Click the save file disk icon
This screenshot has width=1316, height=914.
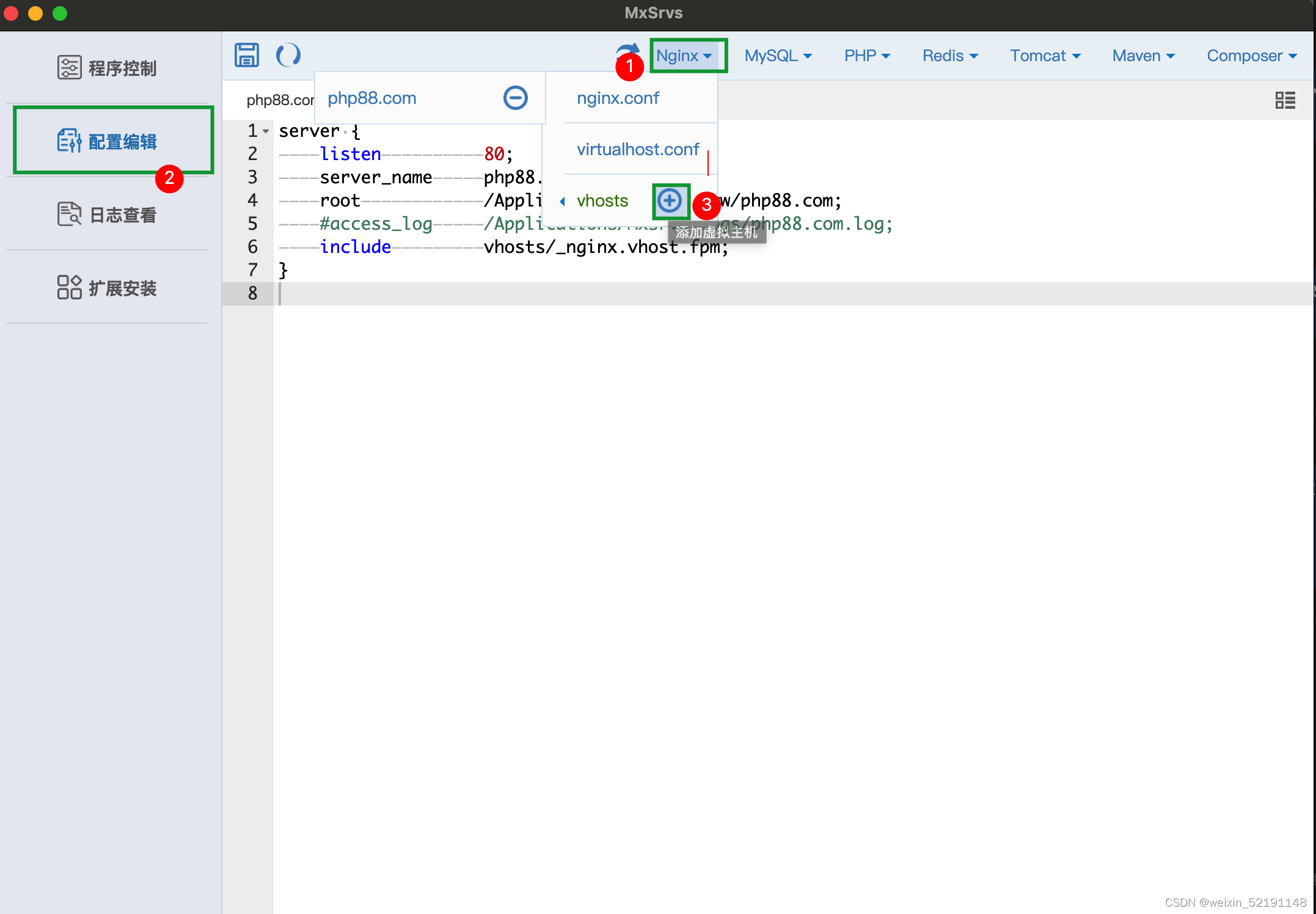click(247, 55)
